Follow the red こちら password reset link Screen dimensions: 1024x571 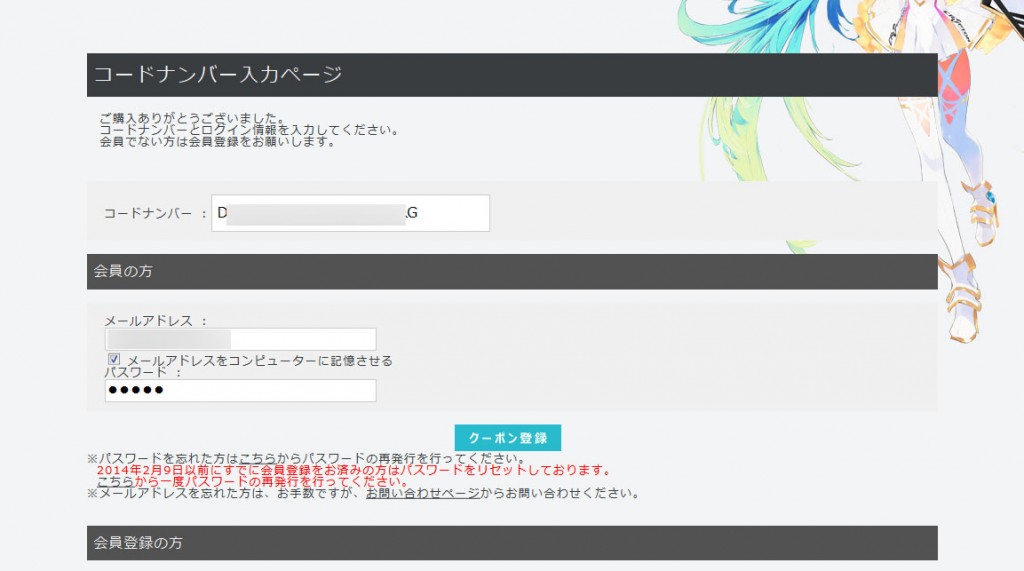pyautogui.click(x=116, y=481)
